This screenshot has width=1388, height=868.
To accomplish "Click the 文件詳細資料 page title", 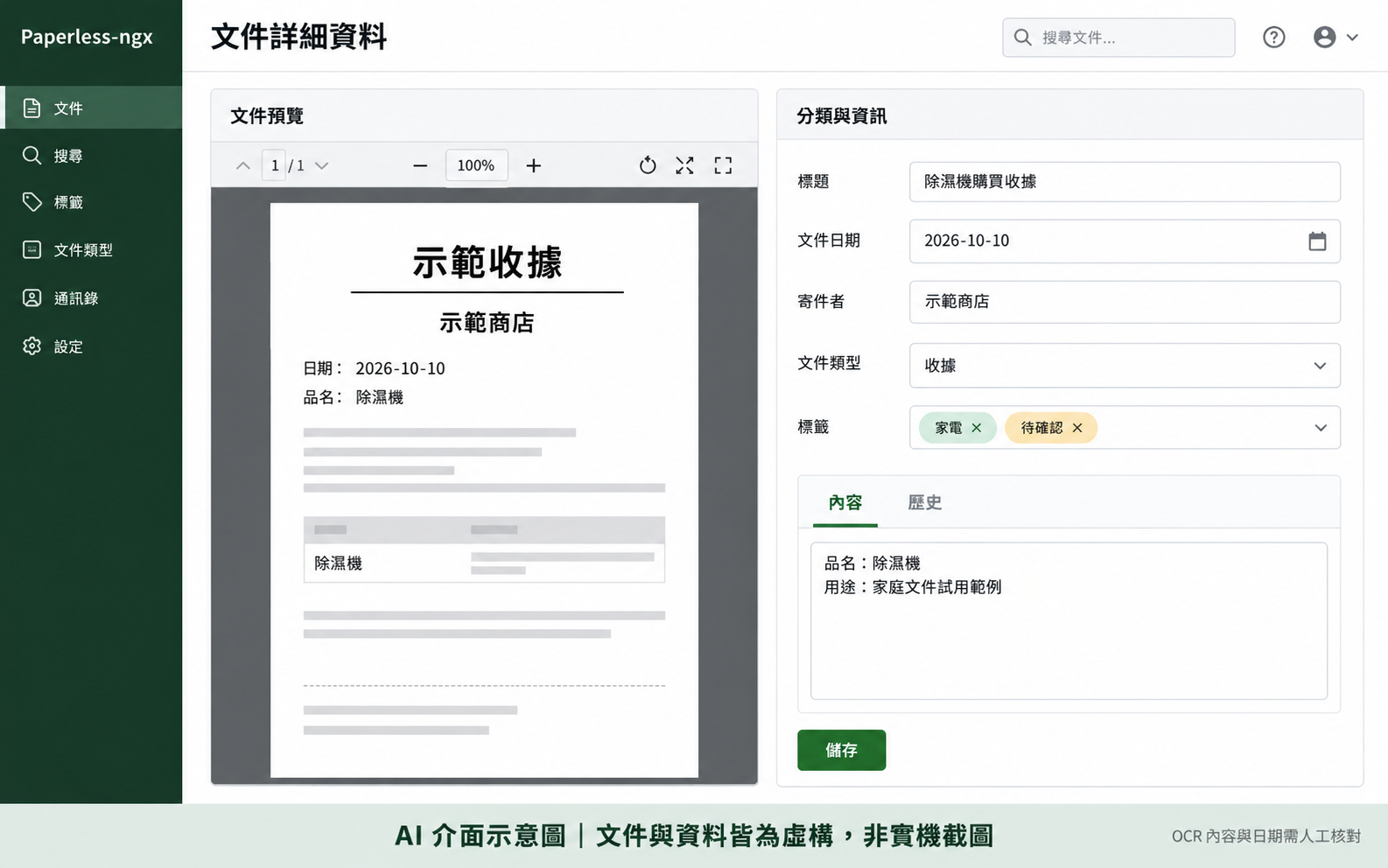I will click(x=299, y=37).
